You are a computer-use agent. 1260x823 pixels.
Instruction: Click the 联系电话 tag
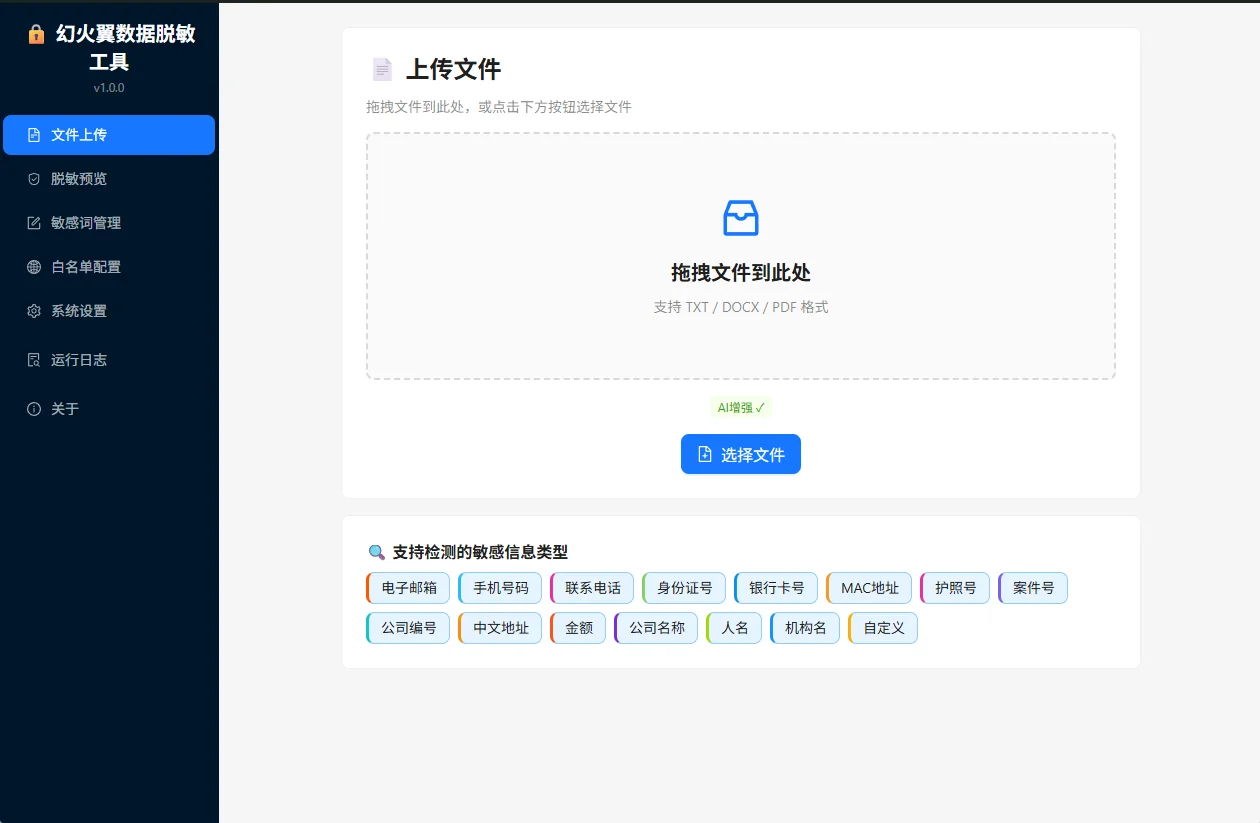click(592, 588)
